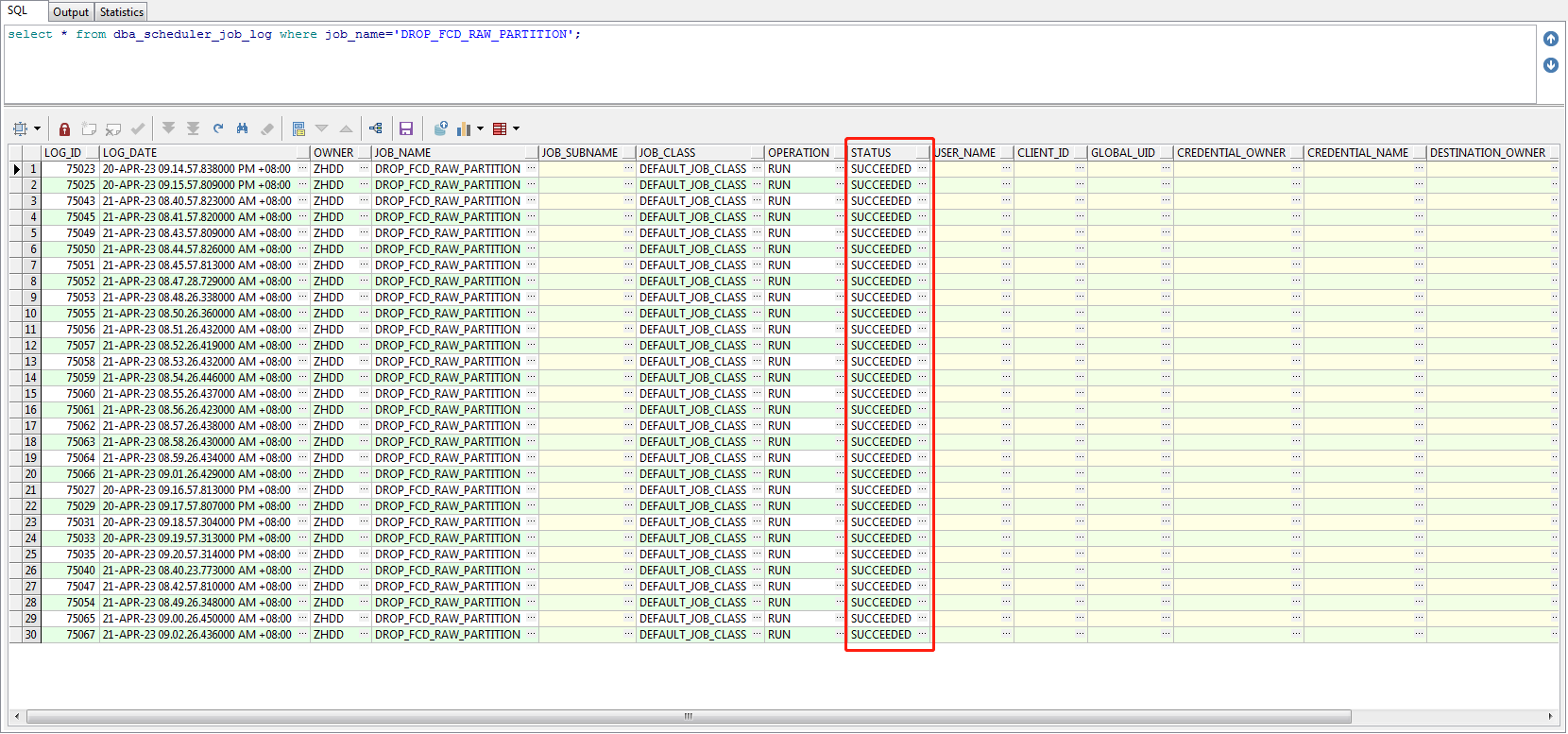Click the select grid mode icon

[21, 128]
